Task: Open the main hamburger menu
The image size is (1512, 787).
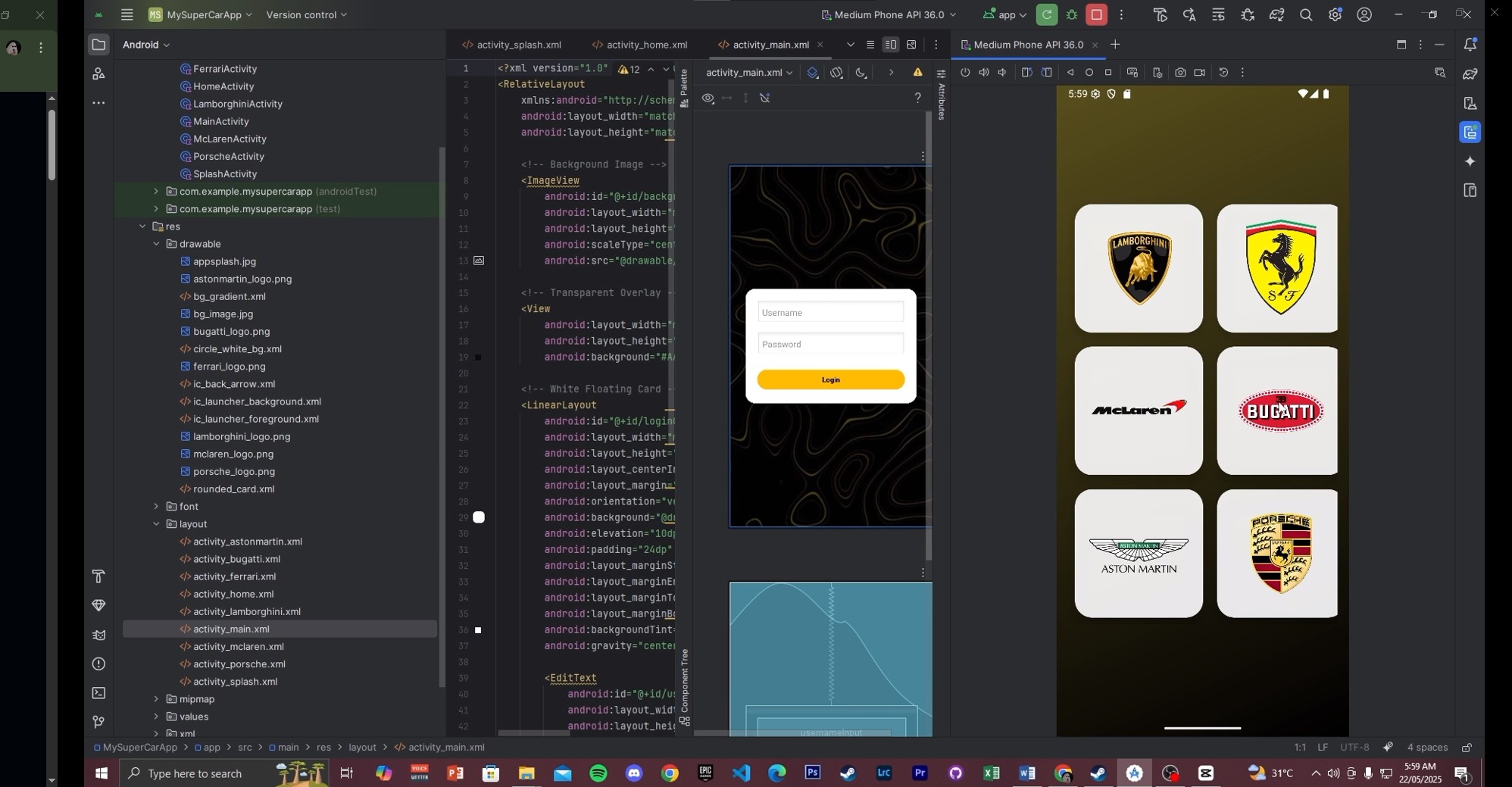Action: click(127, 14)
